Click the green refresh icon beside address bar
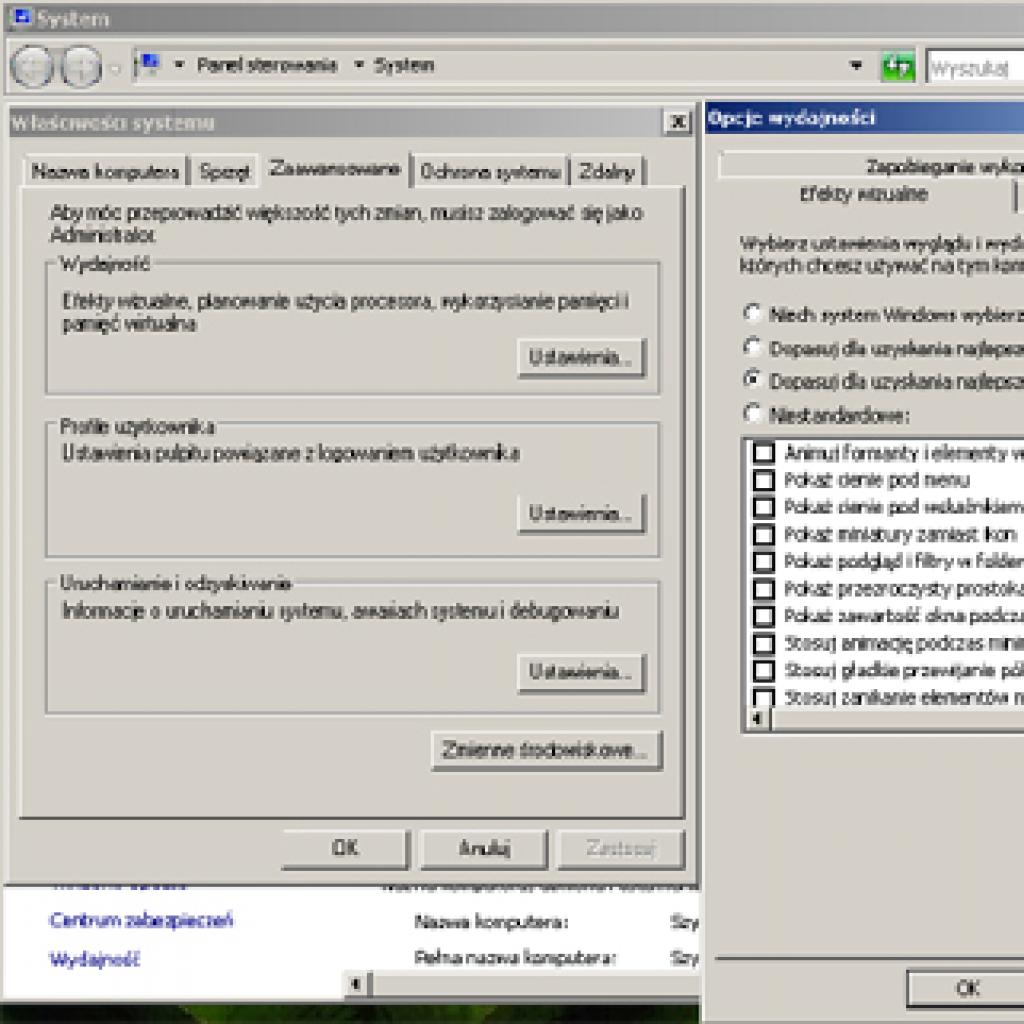 coord(898,67)
